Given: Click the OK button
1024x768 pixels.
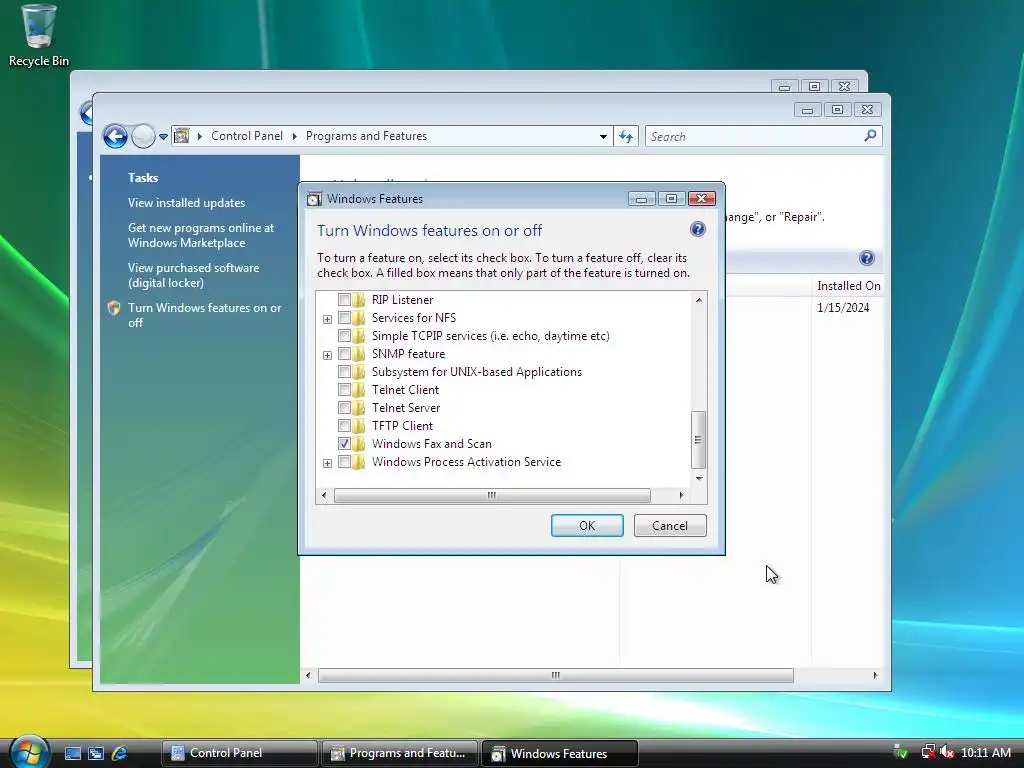Looking at the screenshot, I should point(587,526).
